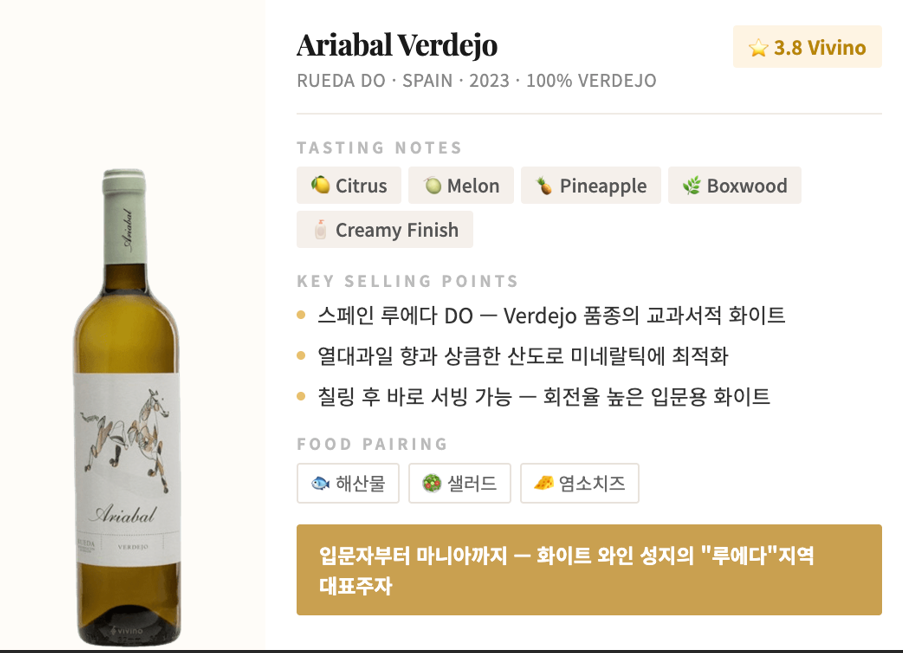The image size is (903, 653).
Task: Click the Vivino star rating icon
Action: click(x=758, y=48)
